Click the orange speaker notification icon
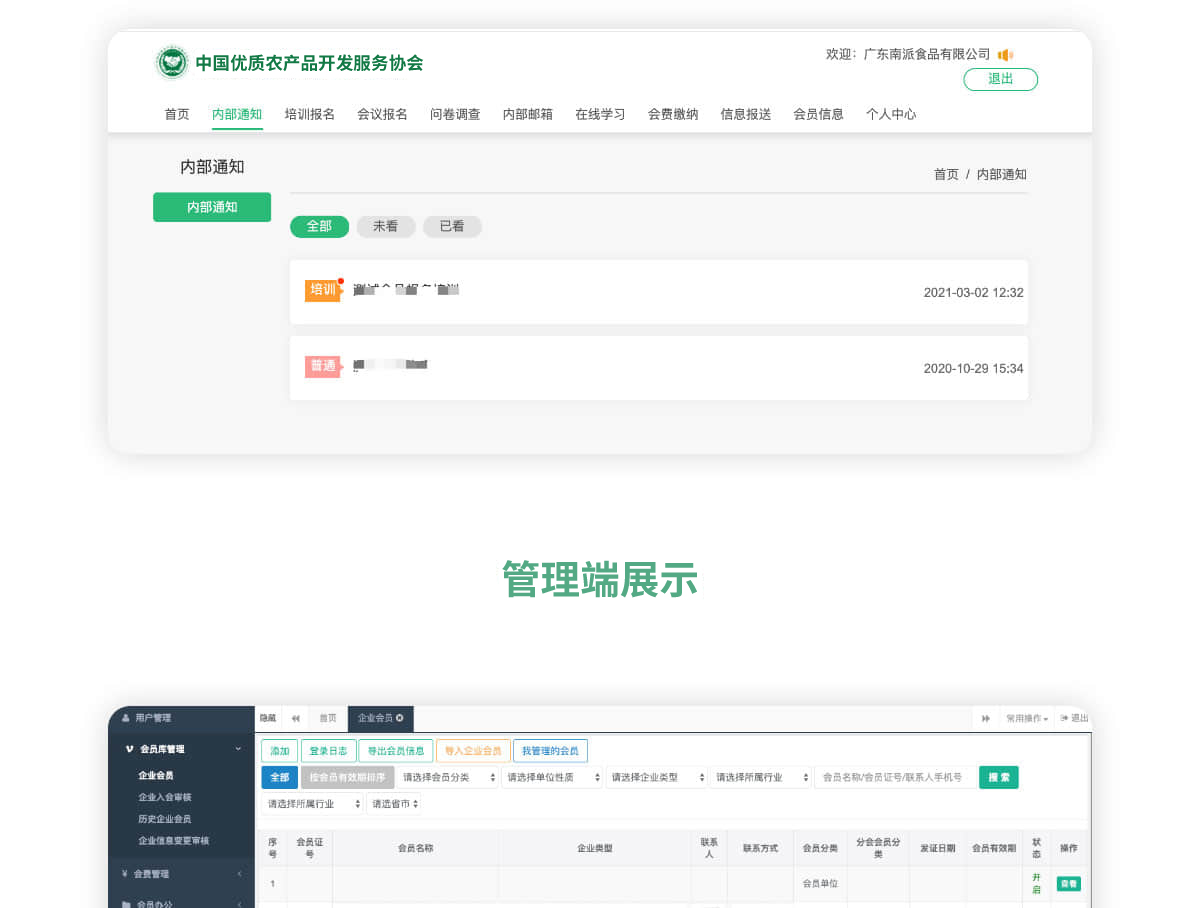Image resolution: width=1200 pixels, height=908 pixels. 1005,55
